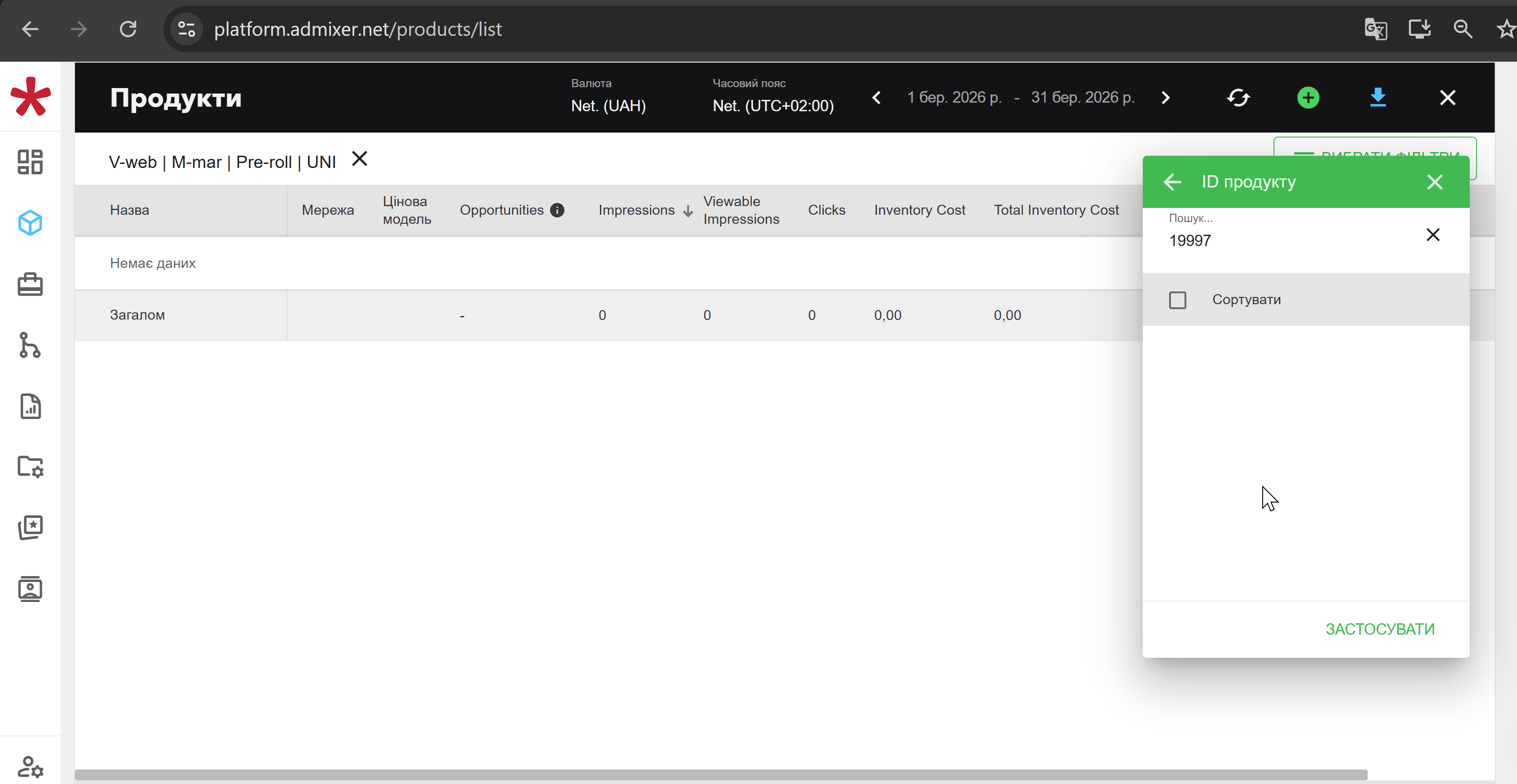Enable the Сортувати checkbox

click(1177, 300)
